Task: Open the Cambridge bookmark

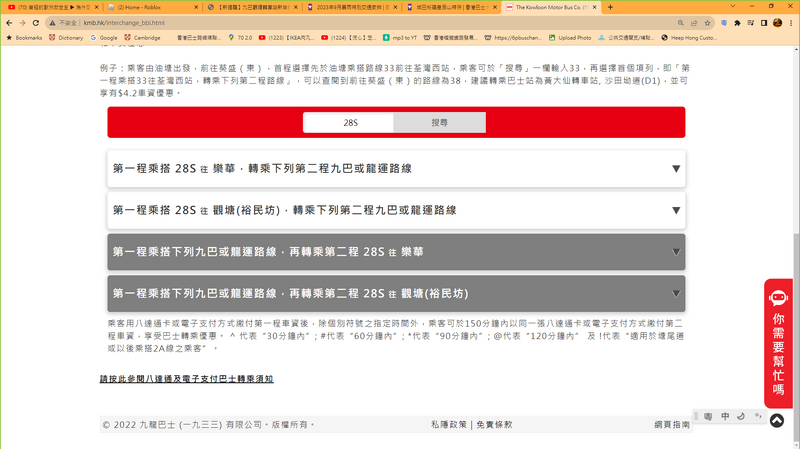Action: point(142,38)
